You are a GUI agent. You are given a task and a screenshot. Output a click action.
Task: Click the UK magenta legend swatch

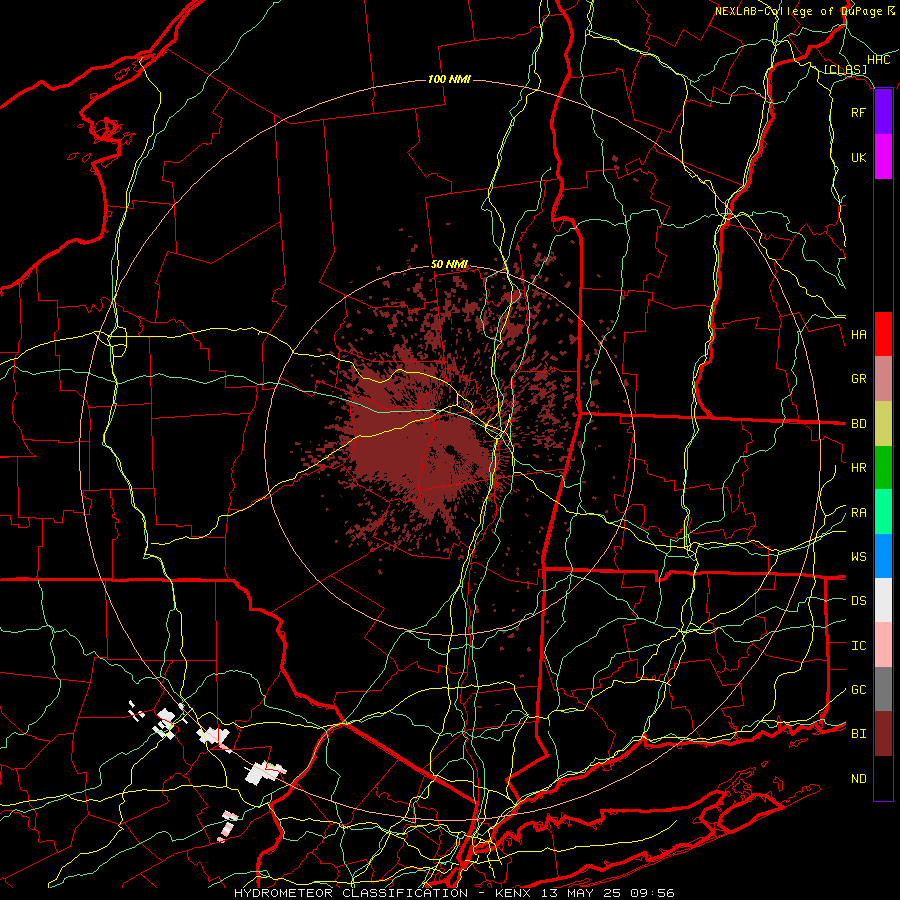click(883, 157)
